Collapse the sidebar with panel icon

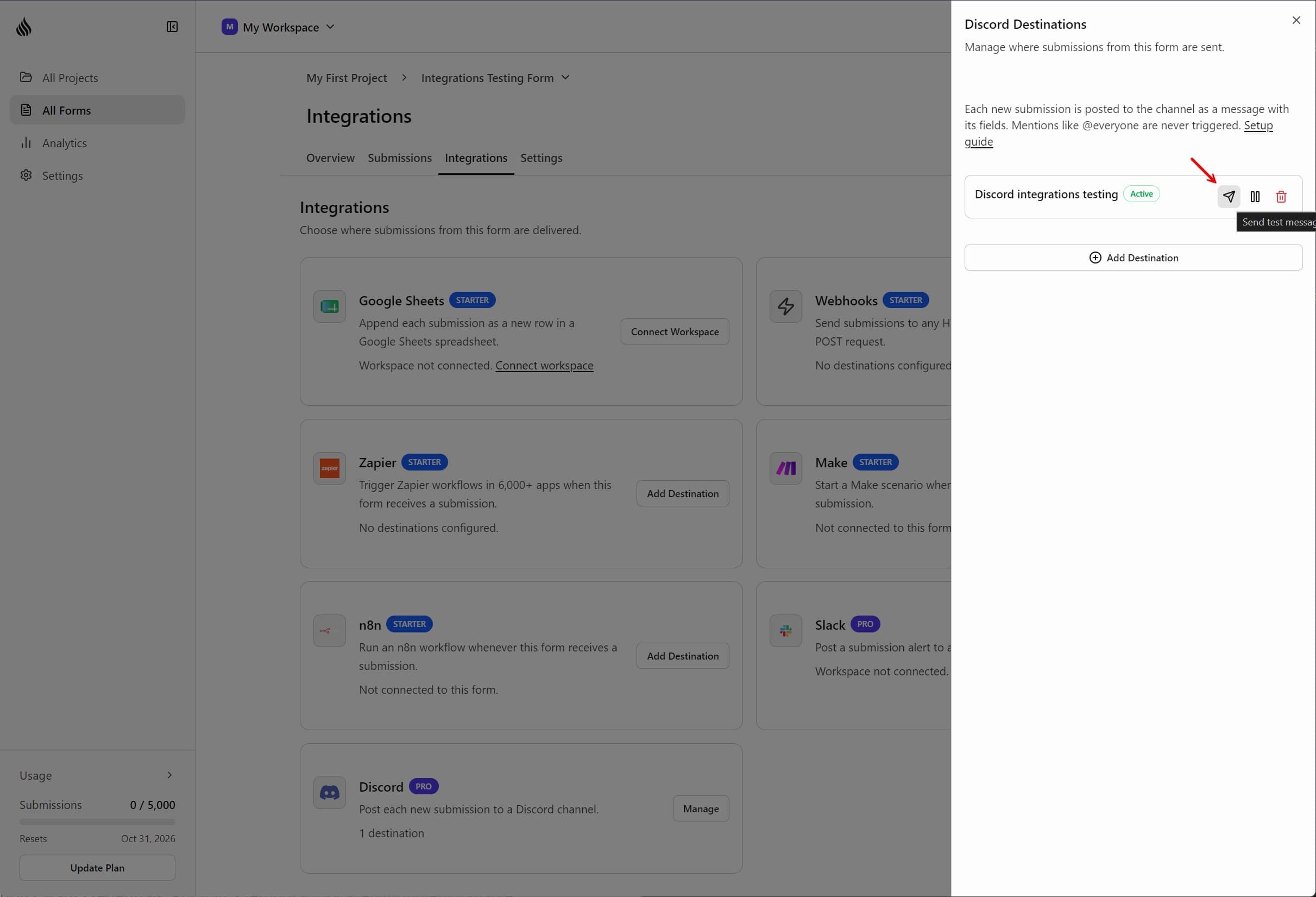pos(172,27)
